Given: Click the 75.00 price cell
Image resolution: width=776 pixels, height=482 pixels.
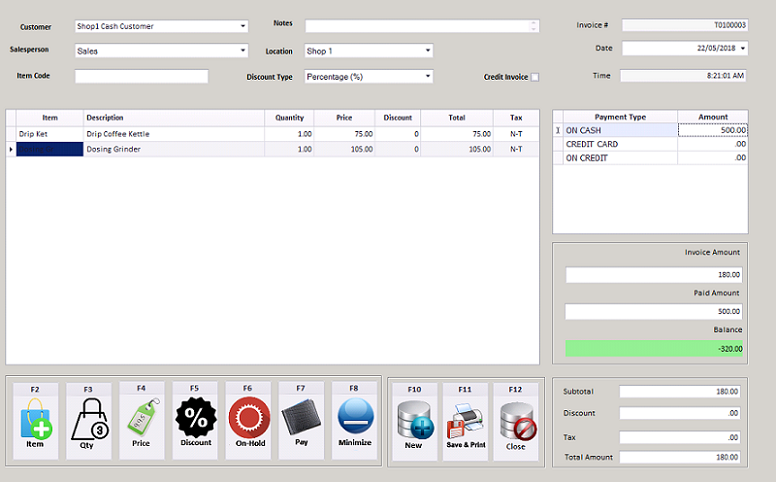Looking at the screenshot, I should click(344, 134).
